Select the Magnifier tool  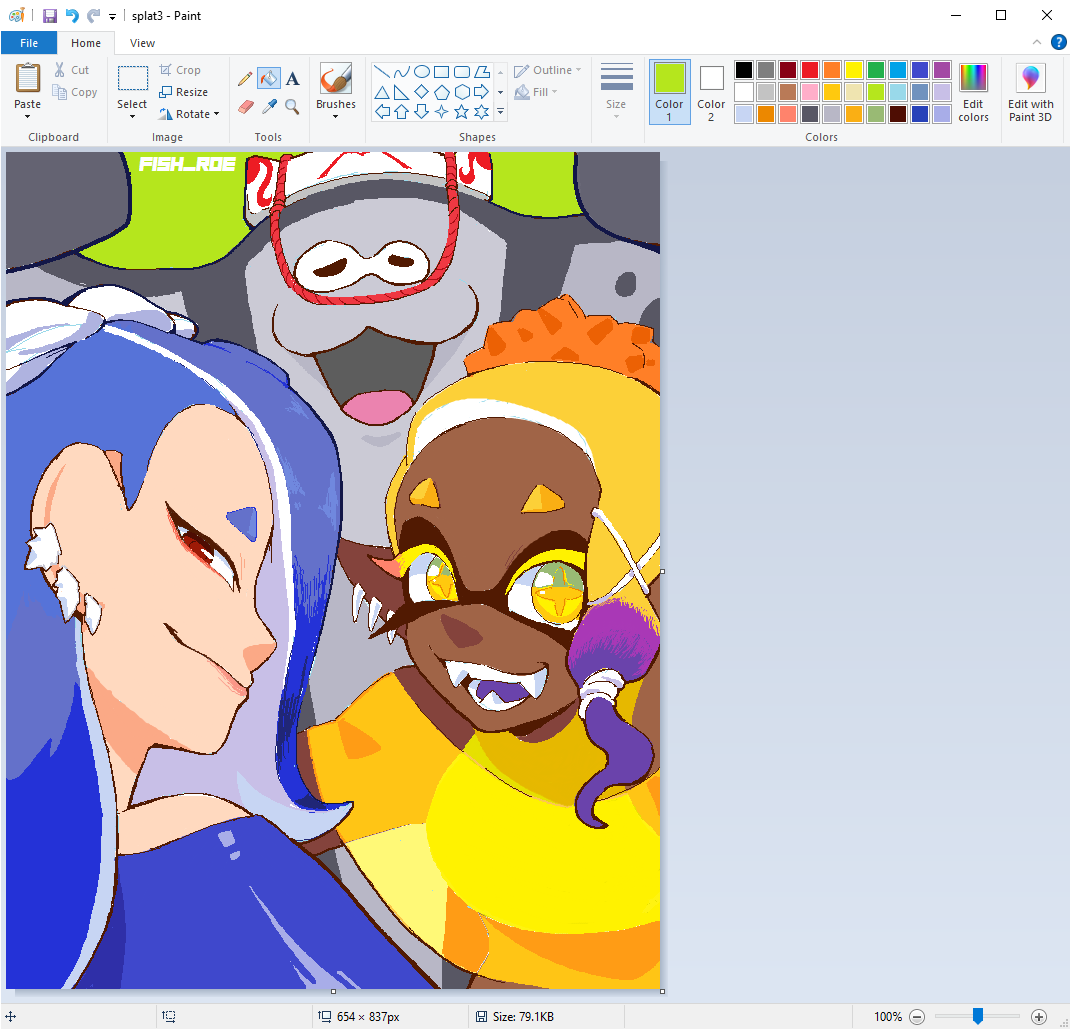[x=292, y=107]
